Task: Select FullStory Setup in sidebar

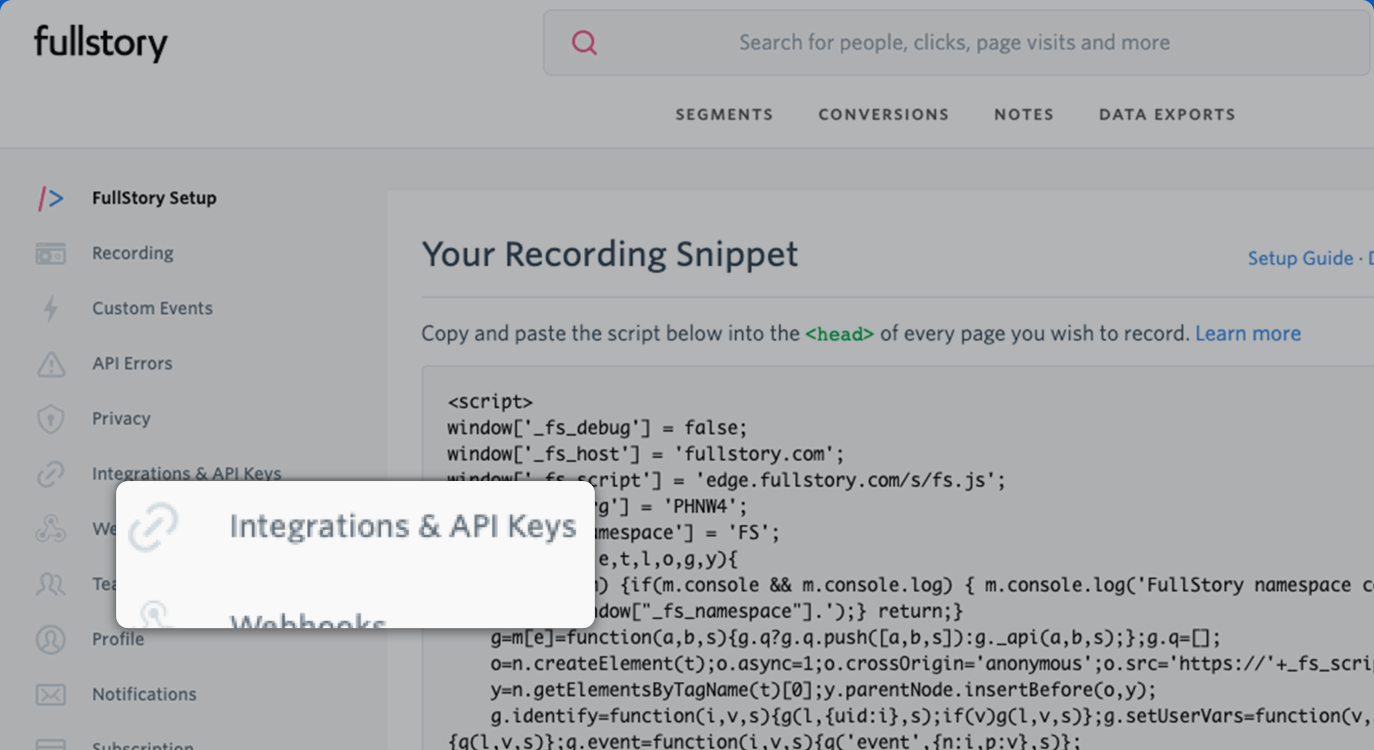Action: pyautogui.click(x=154, y=198)
